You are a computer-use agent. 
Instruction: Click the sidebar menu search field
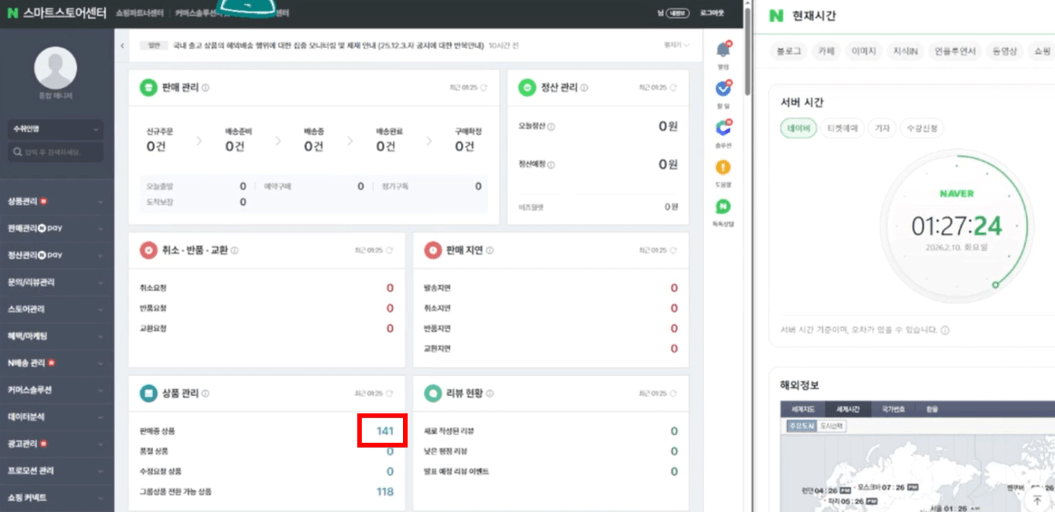click(x=56, y=153)
